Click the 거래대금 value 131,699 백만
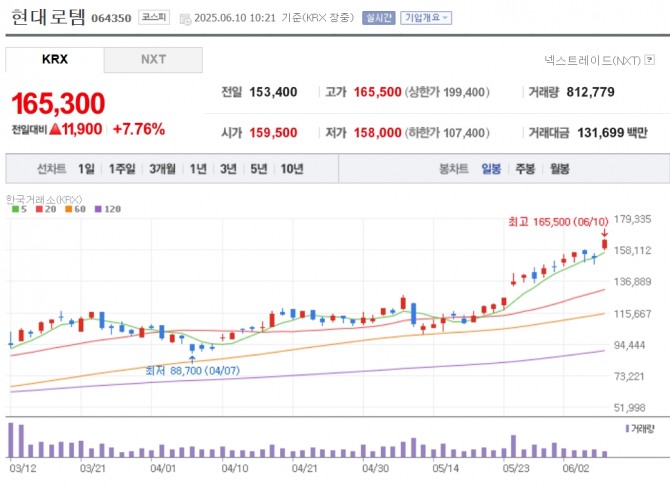This screenshot has height=492, width=670. click(612, 133)
